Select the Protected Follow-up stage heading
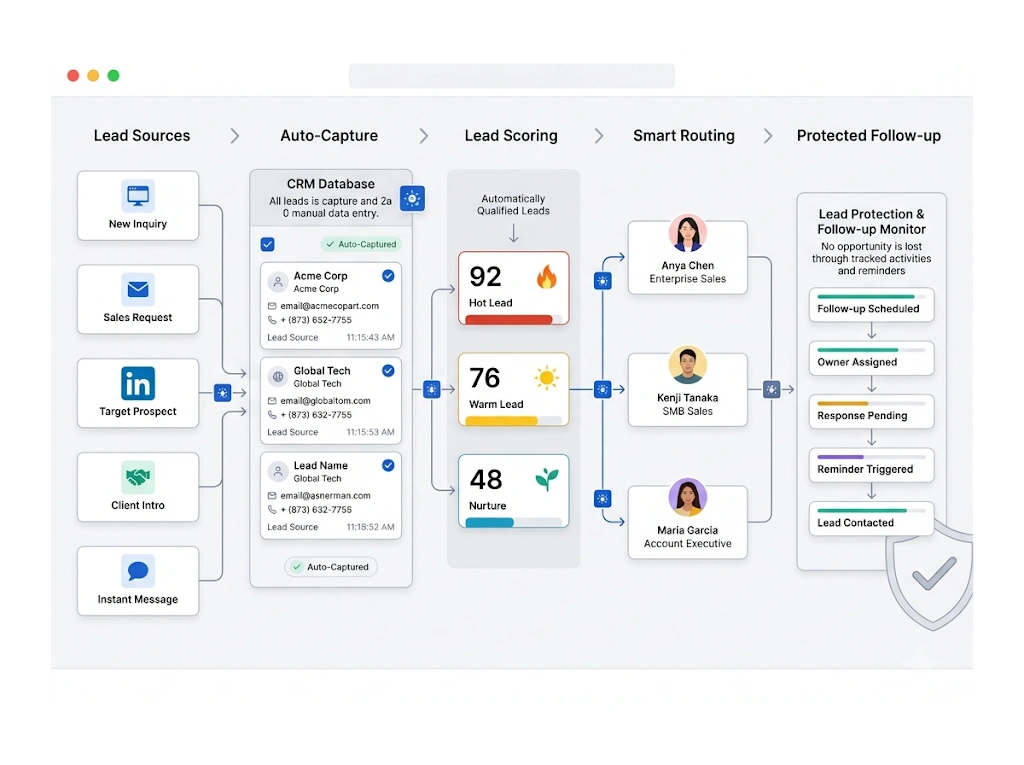 point(869,136)
